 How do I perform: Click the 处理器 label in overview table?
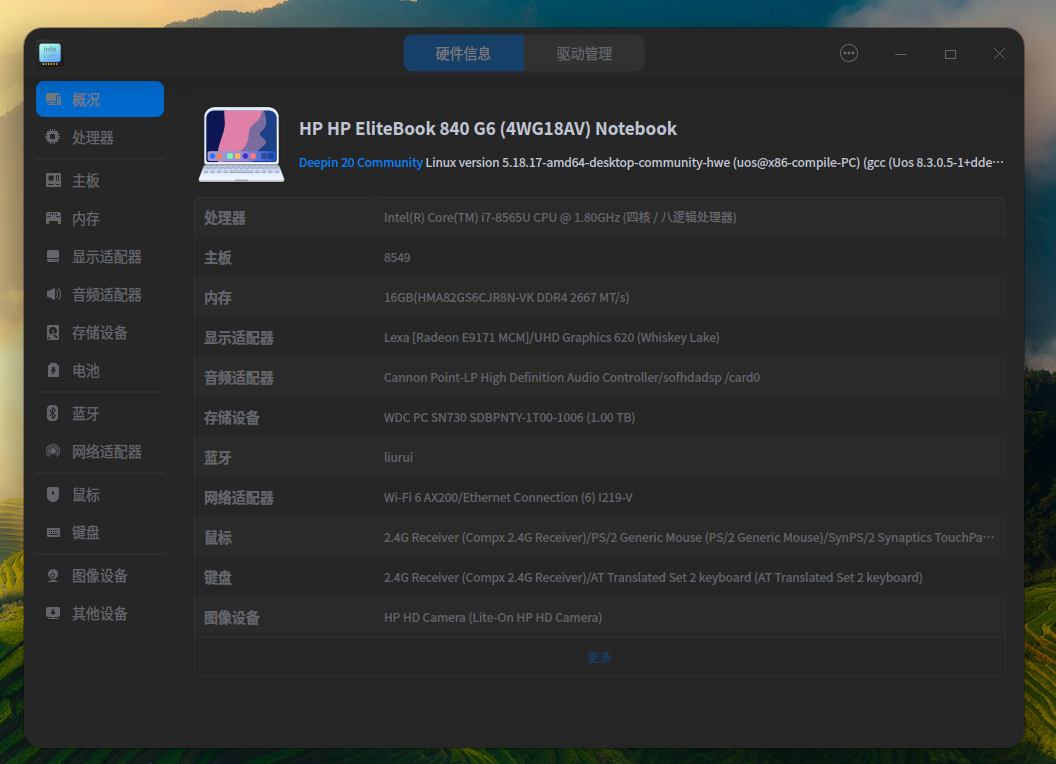tap(225, 218)
